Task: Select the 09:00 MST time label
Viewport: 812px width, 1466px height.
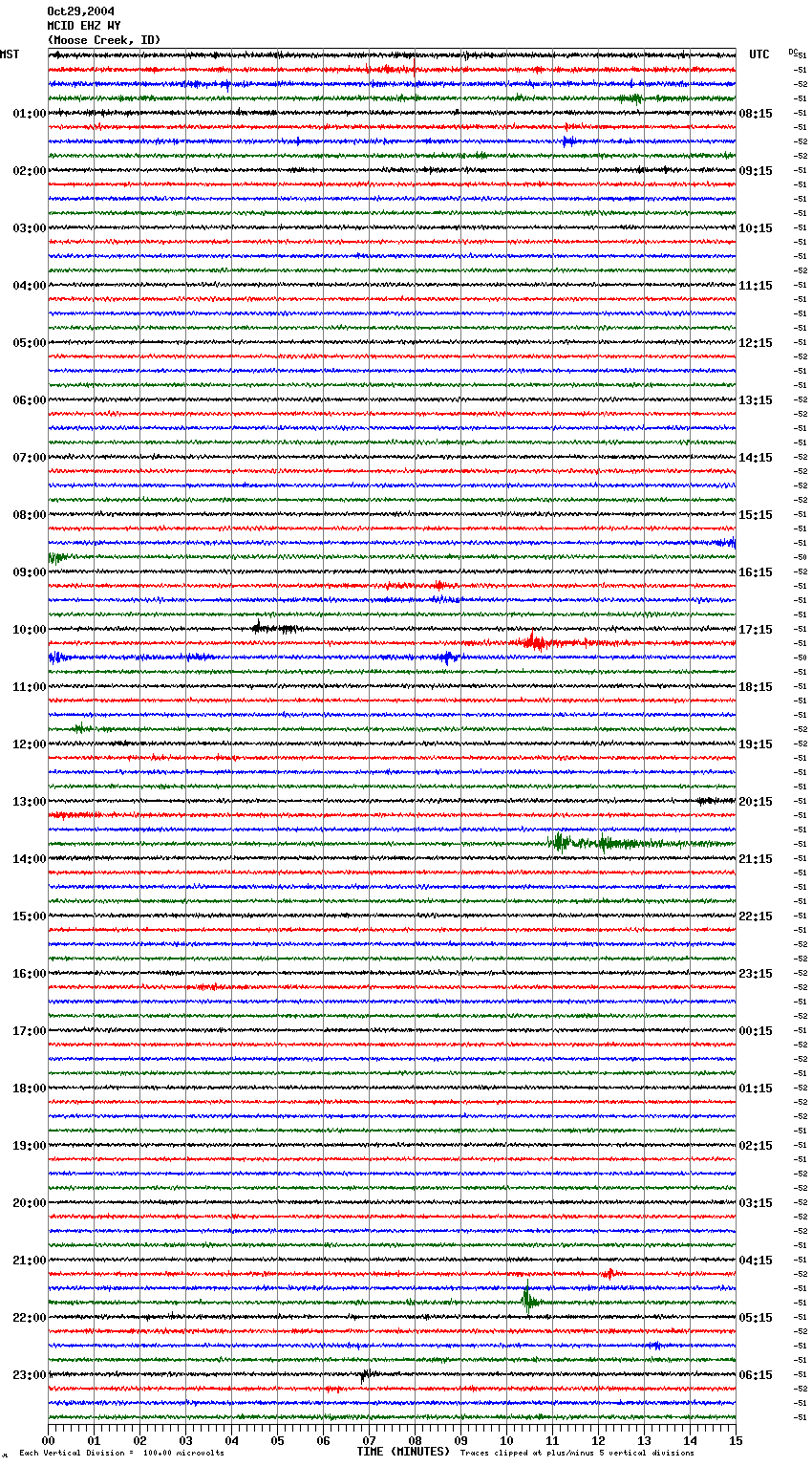Action: coord(30,572)
